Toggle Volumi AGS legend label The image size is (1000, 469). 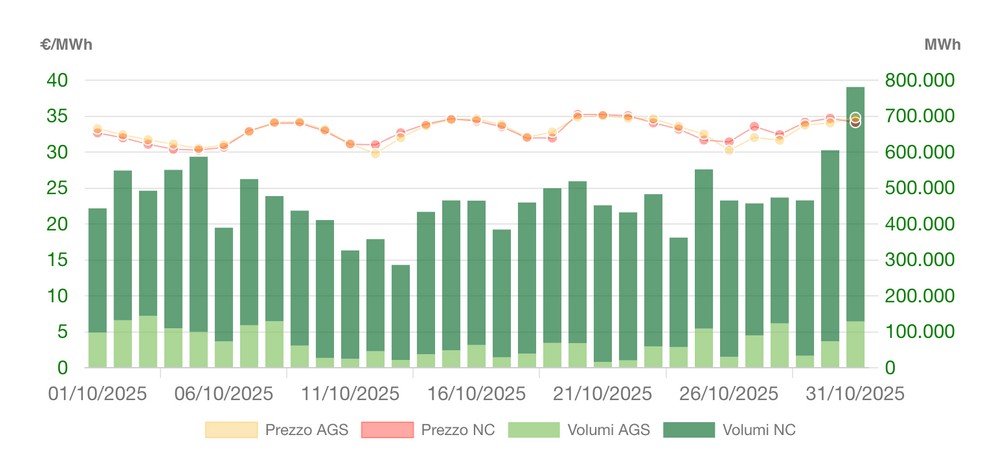pyautogui.click(x=609, y=430)
